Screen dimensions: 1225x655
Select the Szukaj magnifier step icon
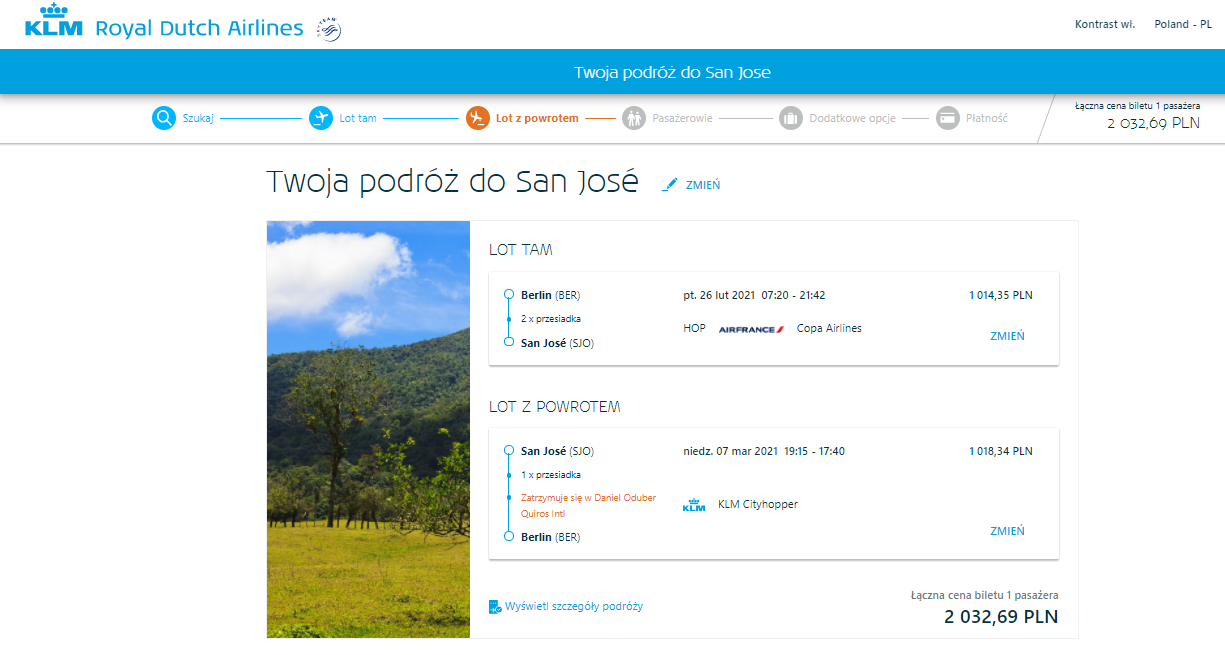[164, 118]
